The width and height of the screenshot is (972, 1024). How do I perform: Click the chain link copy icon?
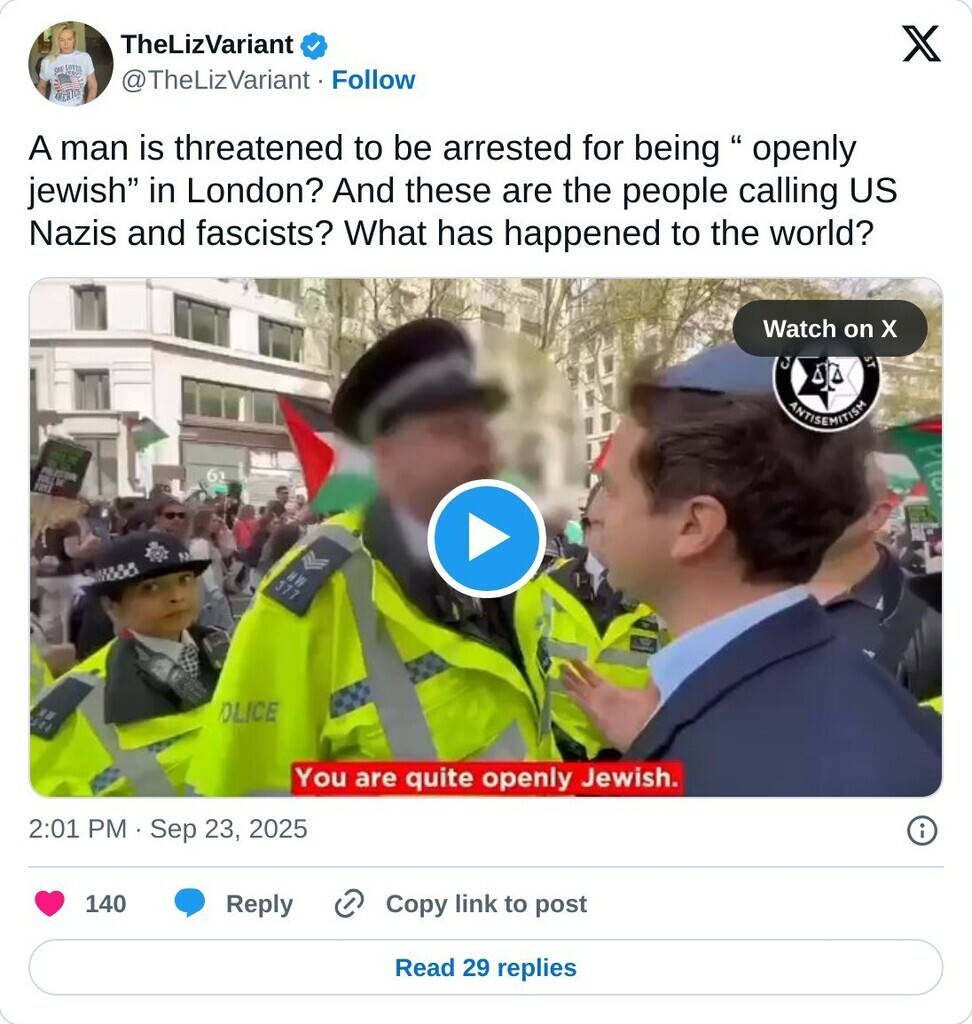click(349, 904)
